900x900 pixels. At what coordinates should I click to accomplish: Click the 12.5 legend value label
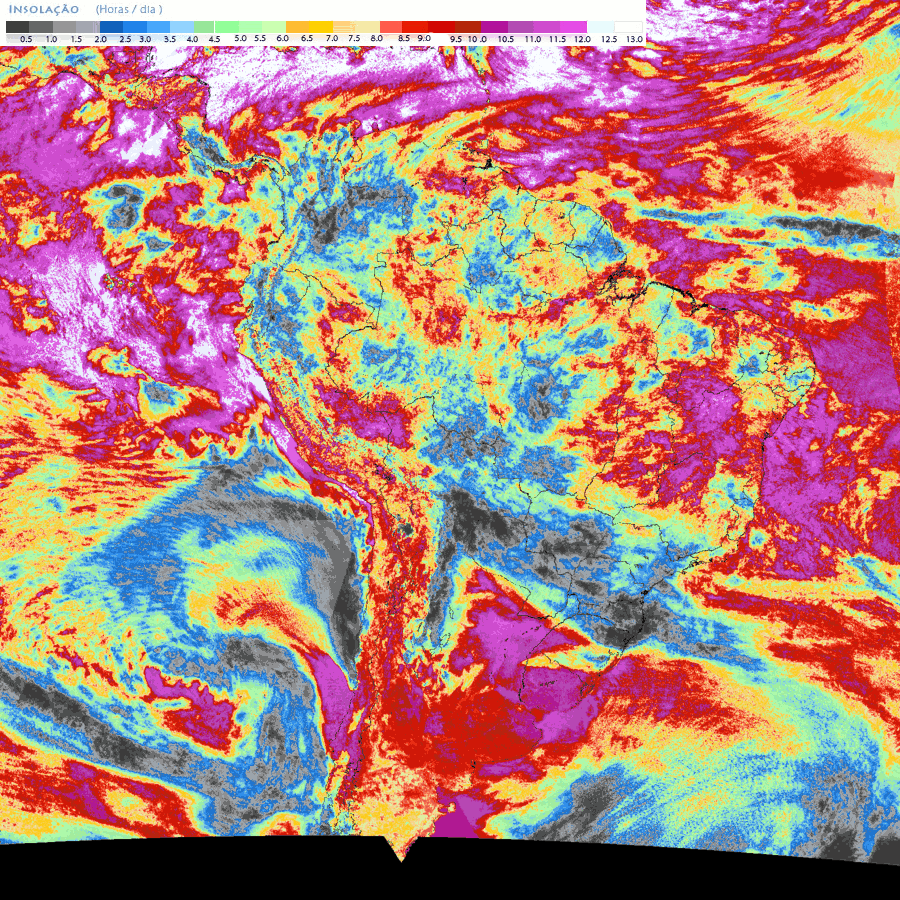pos(609,38)
